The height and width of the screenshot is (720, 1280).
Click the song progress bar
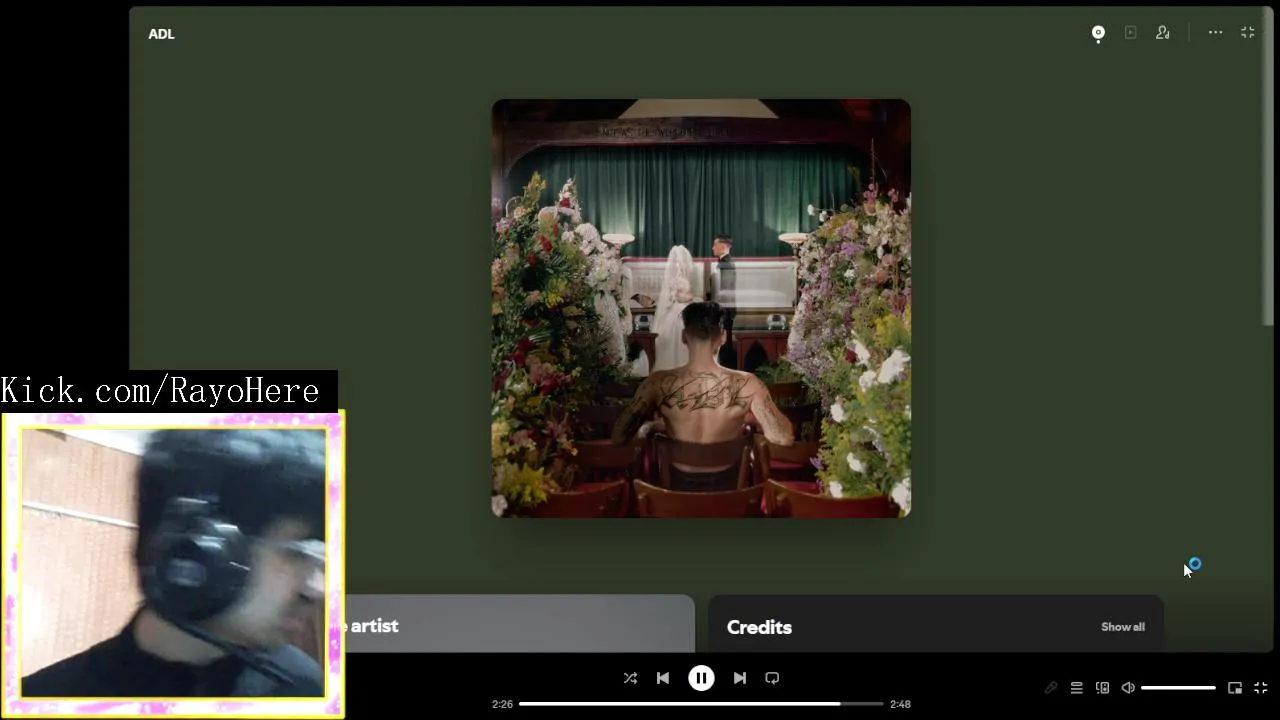701,704
